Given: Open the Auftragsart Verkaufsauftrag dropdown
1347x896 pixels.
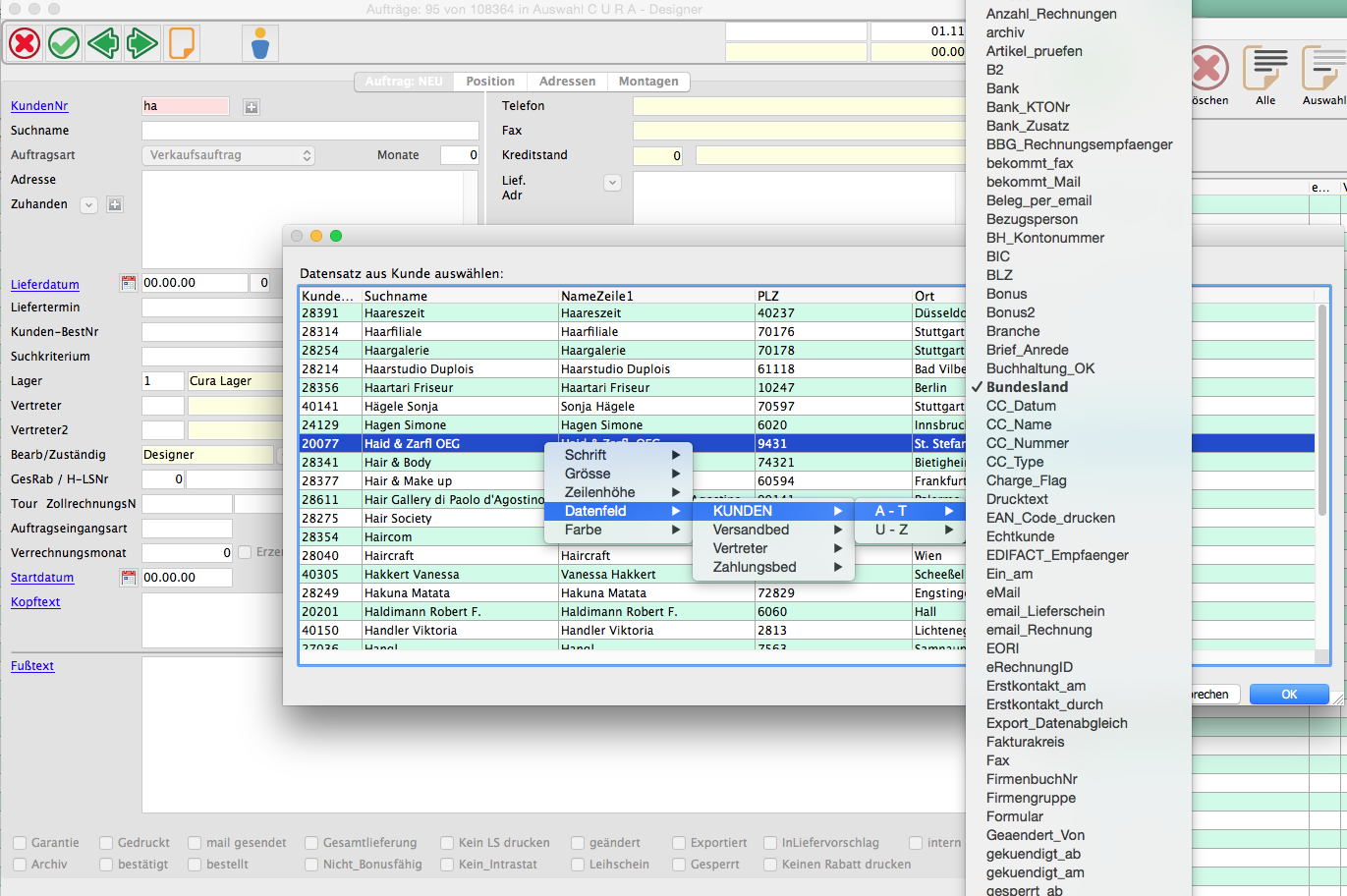Looking at the screenshot, I should pos(228,155).
